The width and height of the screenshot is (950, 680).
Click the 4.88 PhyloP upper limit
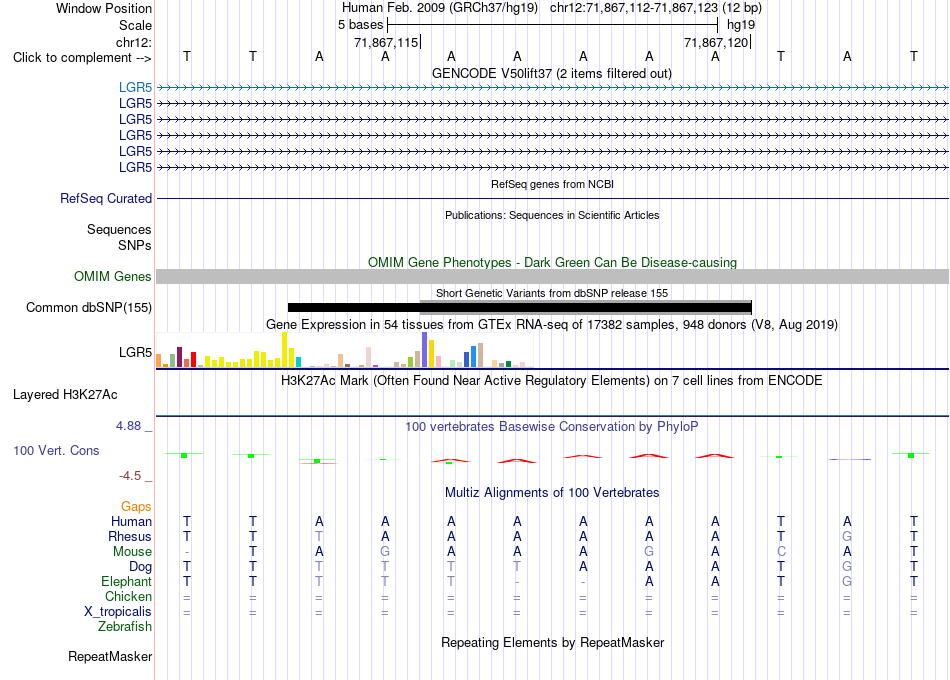tap(128, 426)
